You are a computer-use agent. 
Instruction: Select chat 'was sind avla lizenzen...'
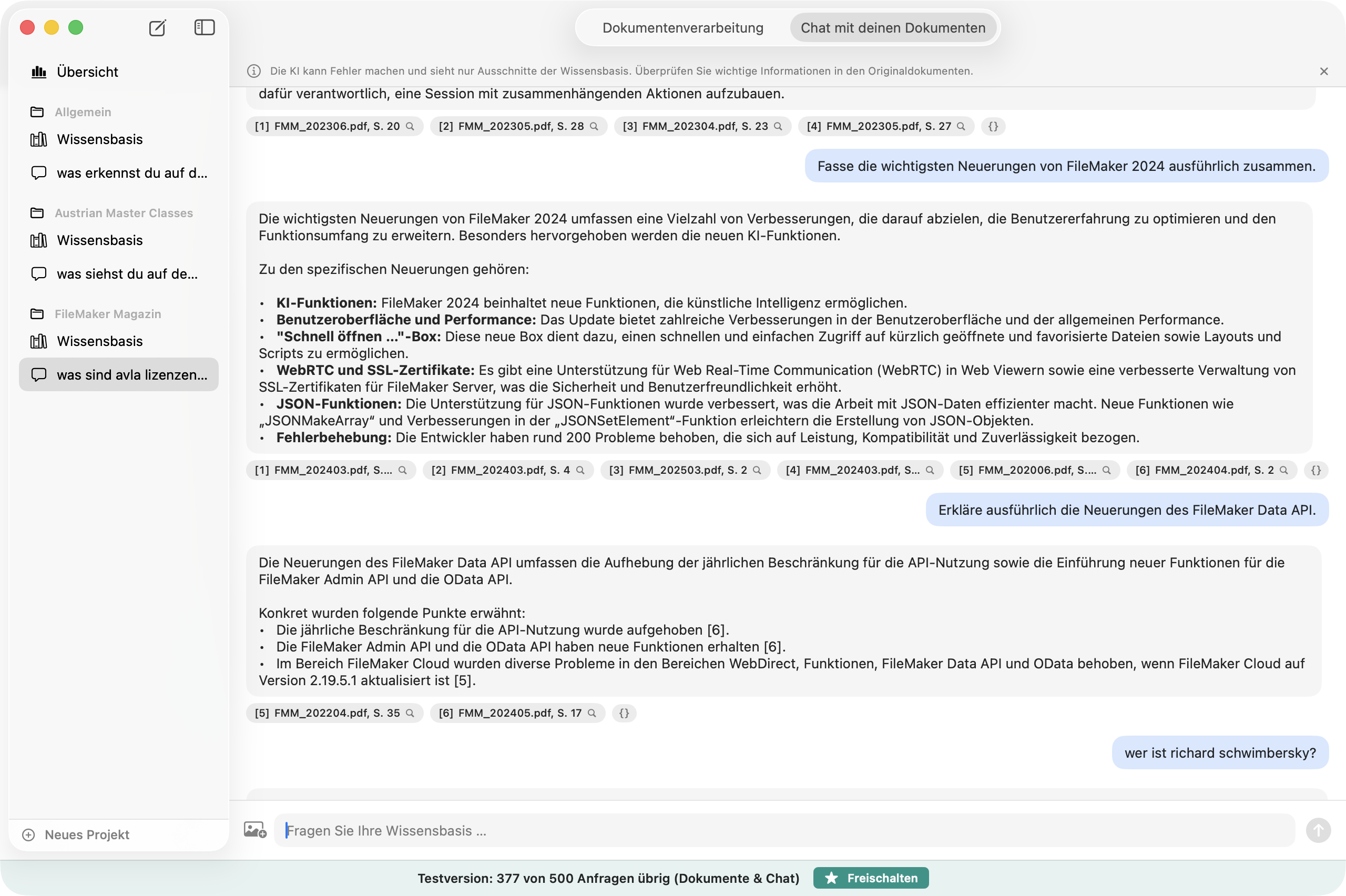pos(119,375)
